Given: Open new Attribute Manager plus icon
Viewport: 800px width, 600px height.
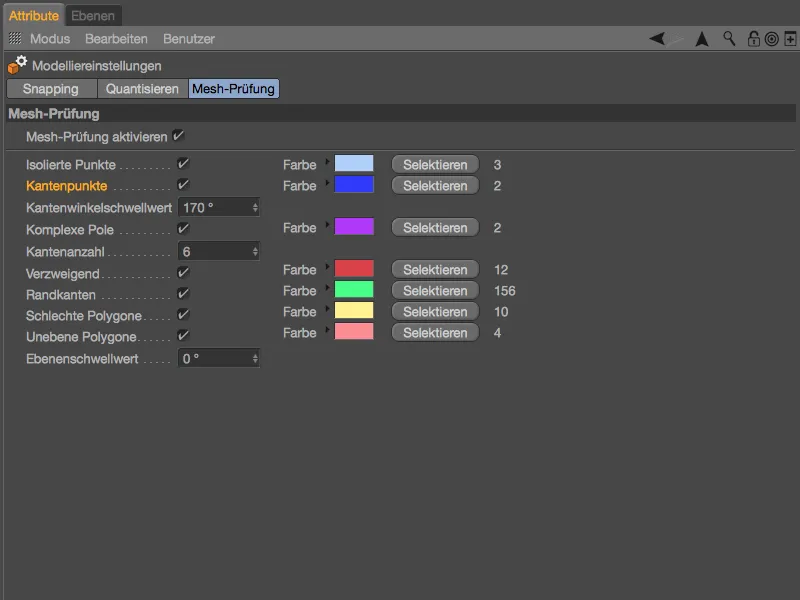Looking at the screenshot, I should tap(790, 39).
